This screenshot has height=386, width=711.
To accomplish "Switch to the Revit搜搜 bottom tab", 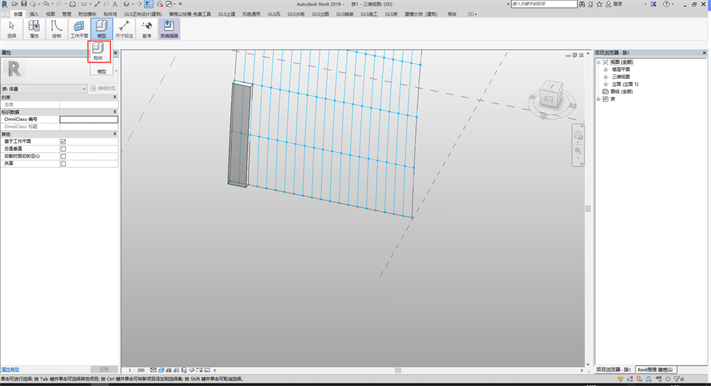I will [655, 370].
